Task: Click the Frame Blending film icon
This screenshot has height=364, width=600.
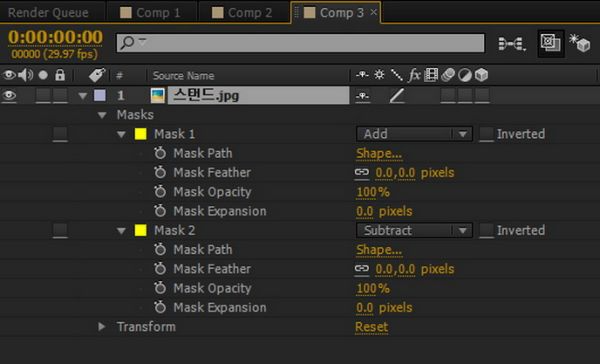Action: click(x=431, y=75)
